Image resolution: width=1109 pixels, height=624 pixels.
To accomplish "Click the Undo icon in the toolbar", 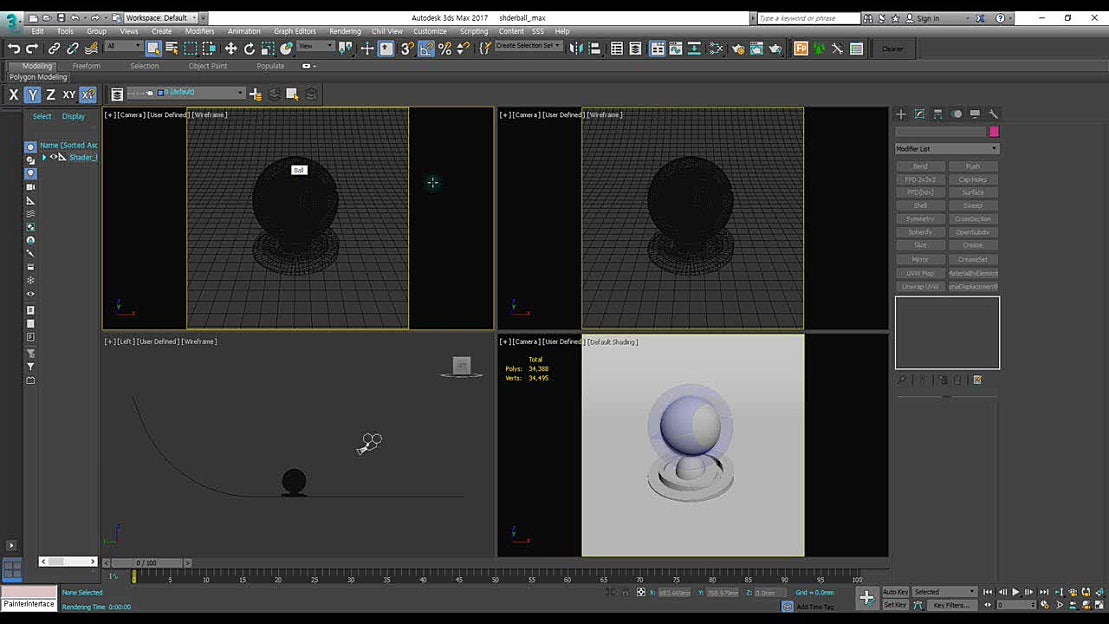I will 13,48.
